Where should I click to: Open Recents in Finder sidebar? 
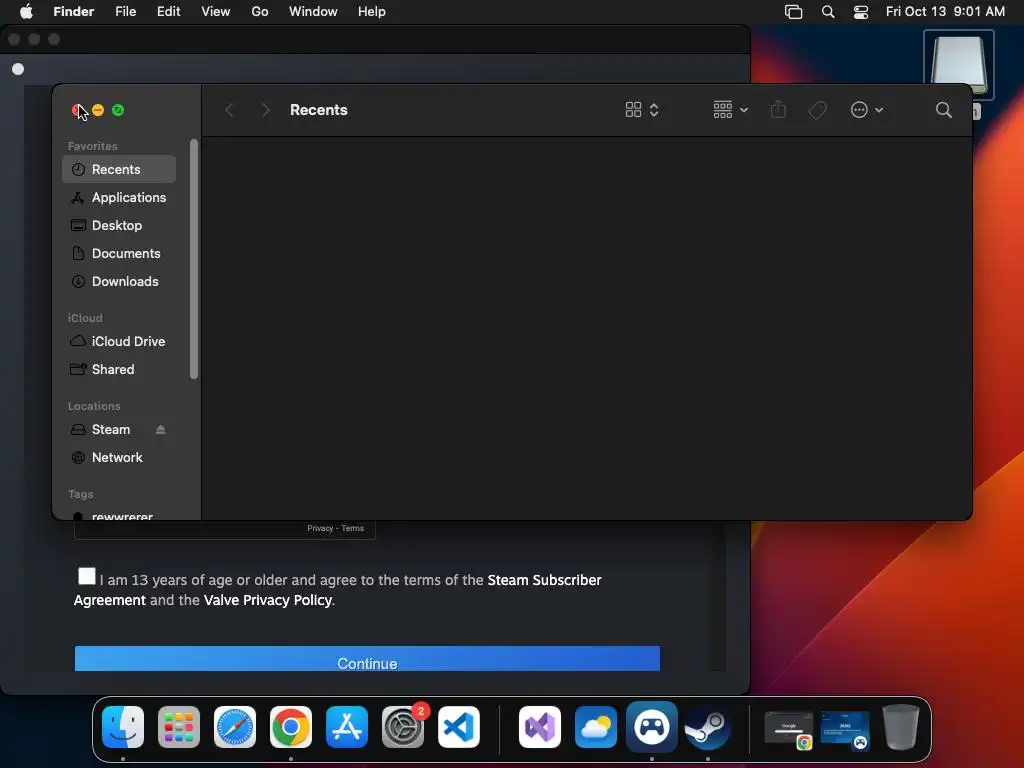click(119, 169)
